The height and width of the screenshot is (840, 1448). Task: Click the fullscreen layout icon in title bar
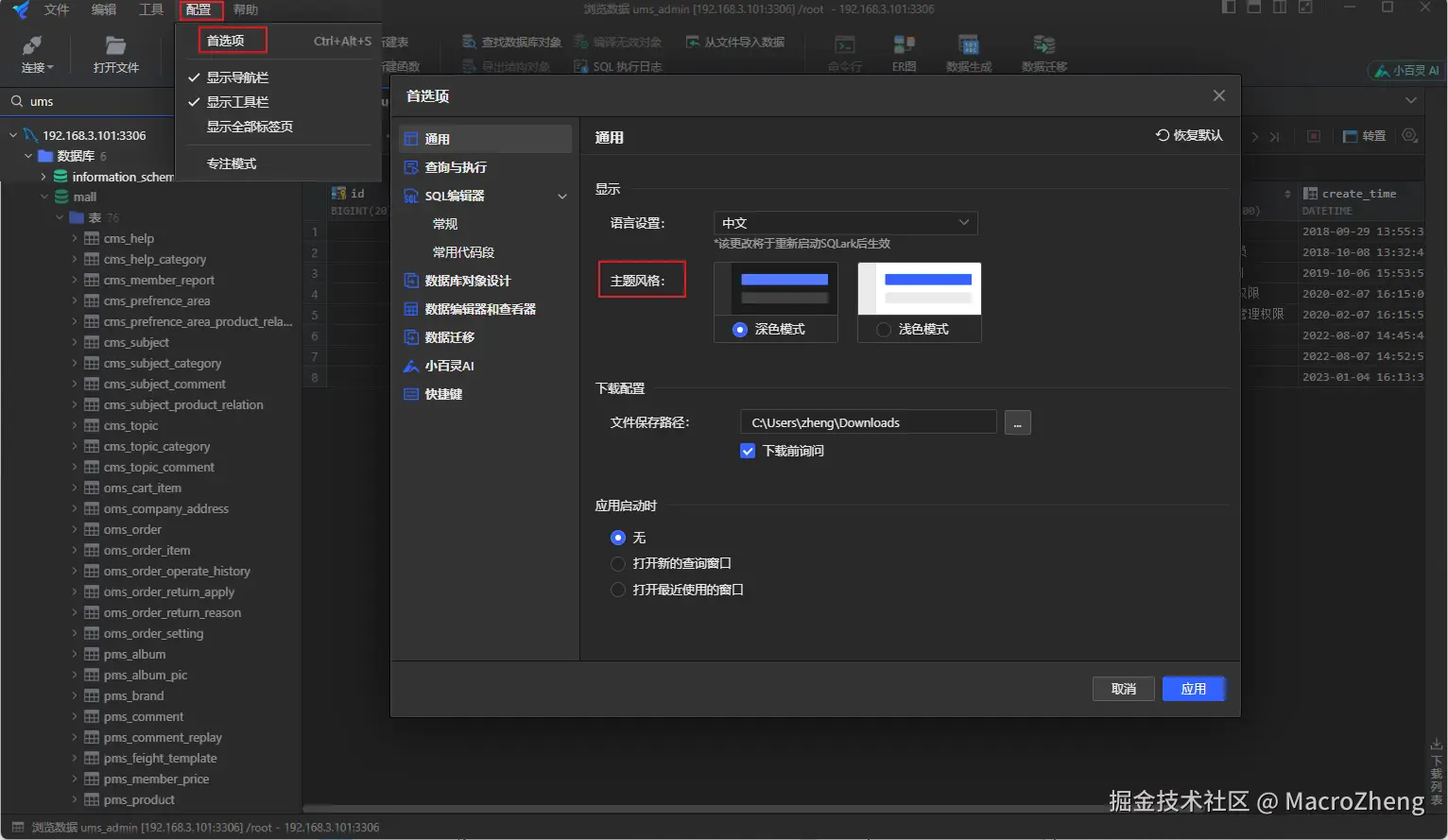pos(1305,8)
